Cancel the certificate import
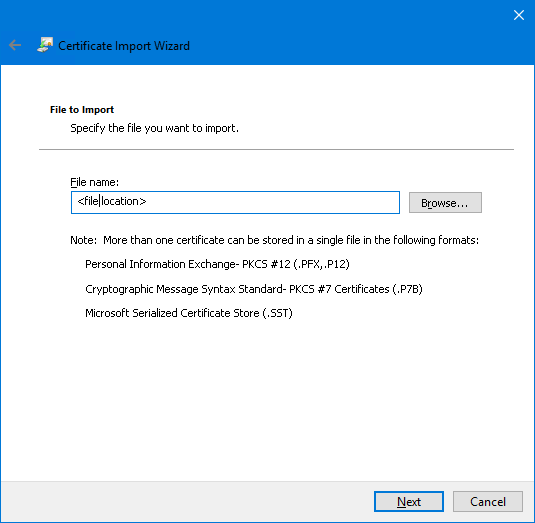Screen dimensions: 535x523 (x=488, y=502)
